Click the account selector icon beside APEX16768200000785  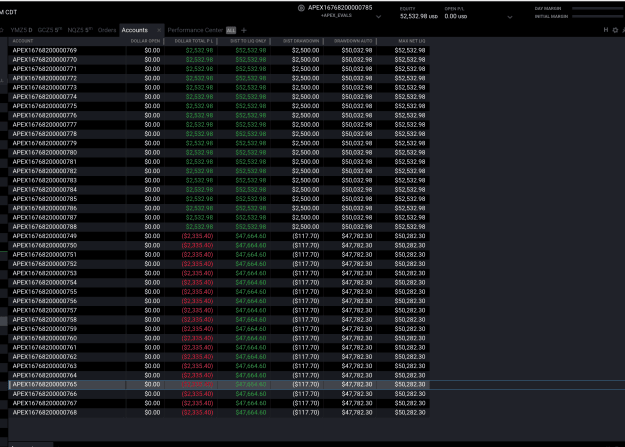pos(301,8)
